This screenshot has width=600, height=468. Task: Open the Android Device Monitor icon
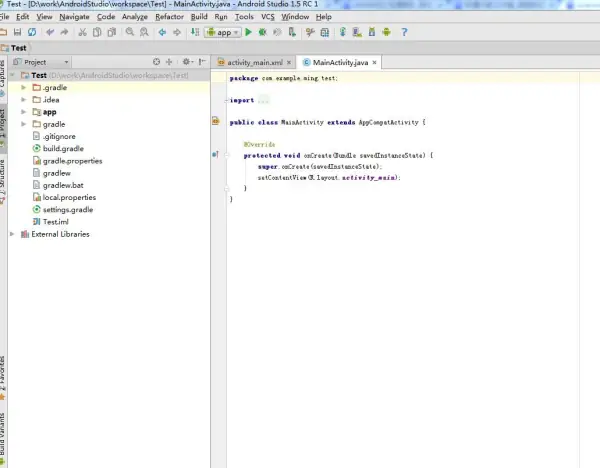click(x=386, y=32)
